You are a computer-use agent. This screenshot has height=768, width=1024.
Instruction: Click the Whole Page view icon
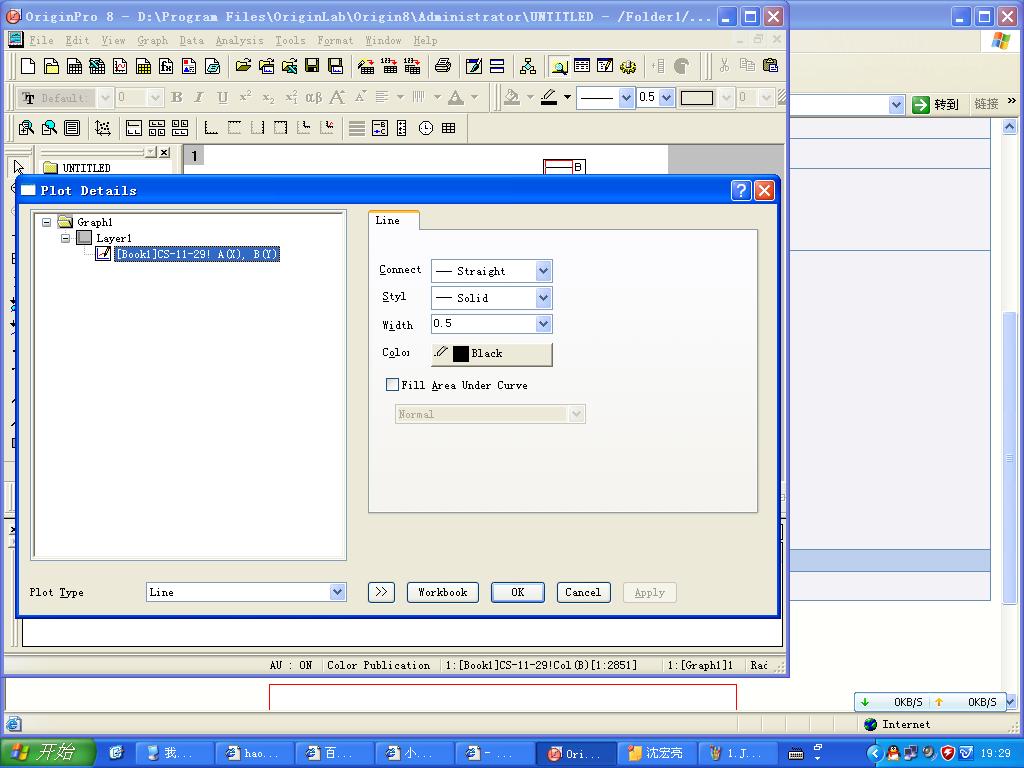[72, 128]
